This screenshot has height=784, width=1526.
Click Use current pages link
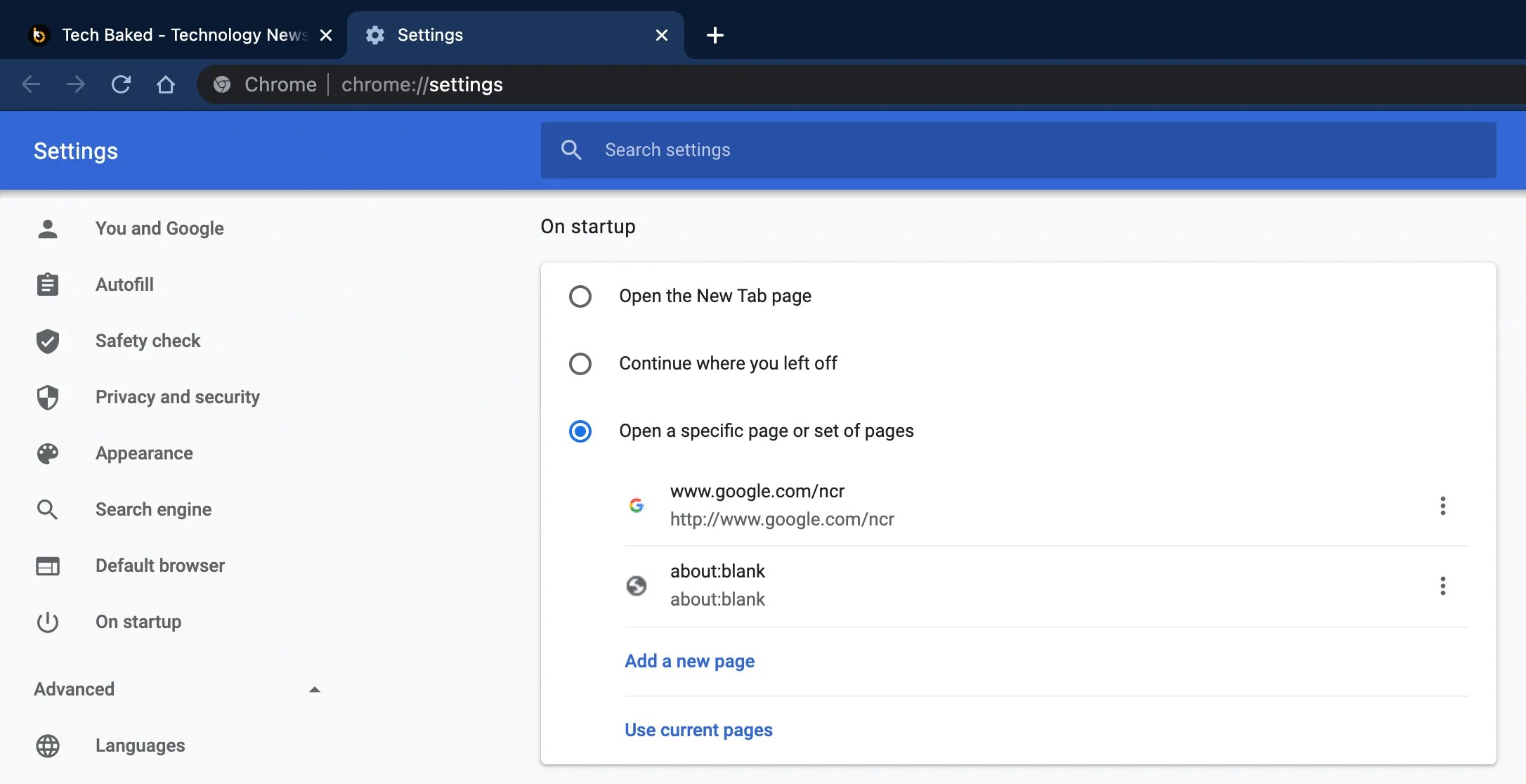coord(698,730)
